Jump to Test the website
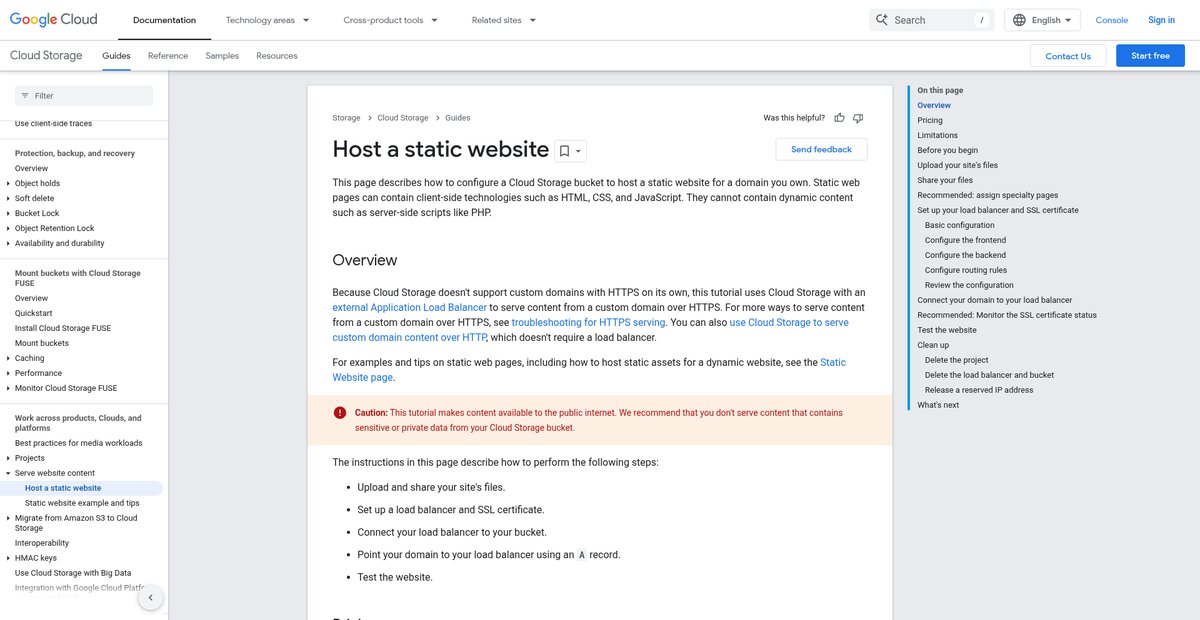 click(947, 330)
